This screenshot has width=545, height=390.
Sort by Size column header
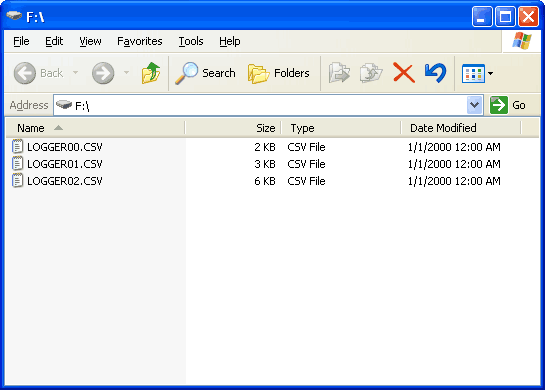point(233,128)
